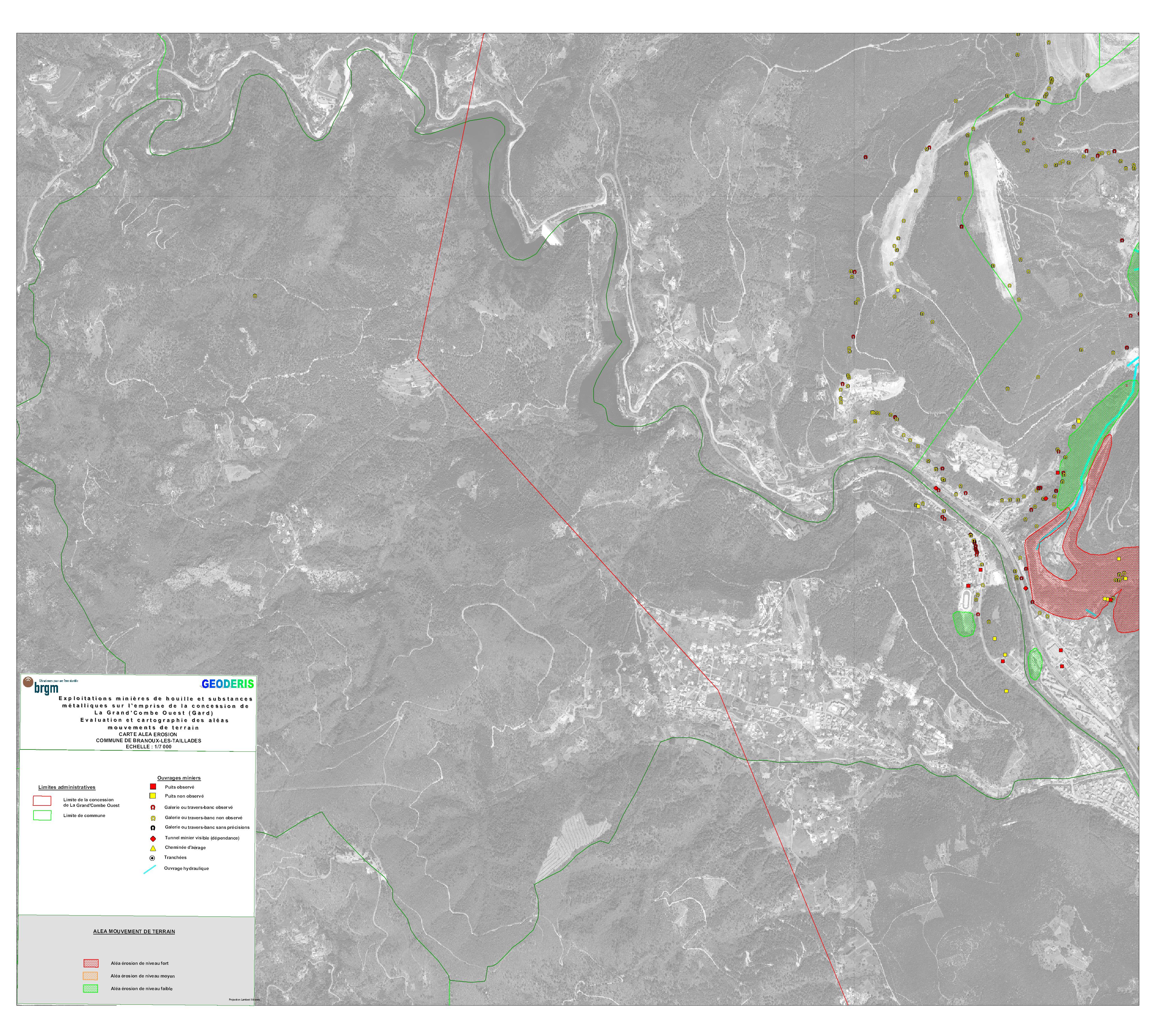Click the green 'Limite de commune' rectangle
The height and width of the screenshot is (1036, 1166).
[x=42, y=815]
